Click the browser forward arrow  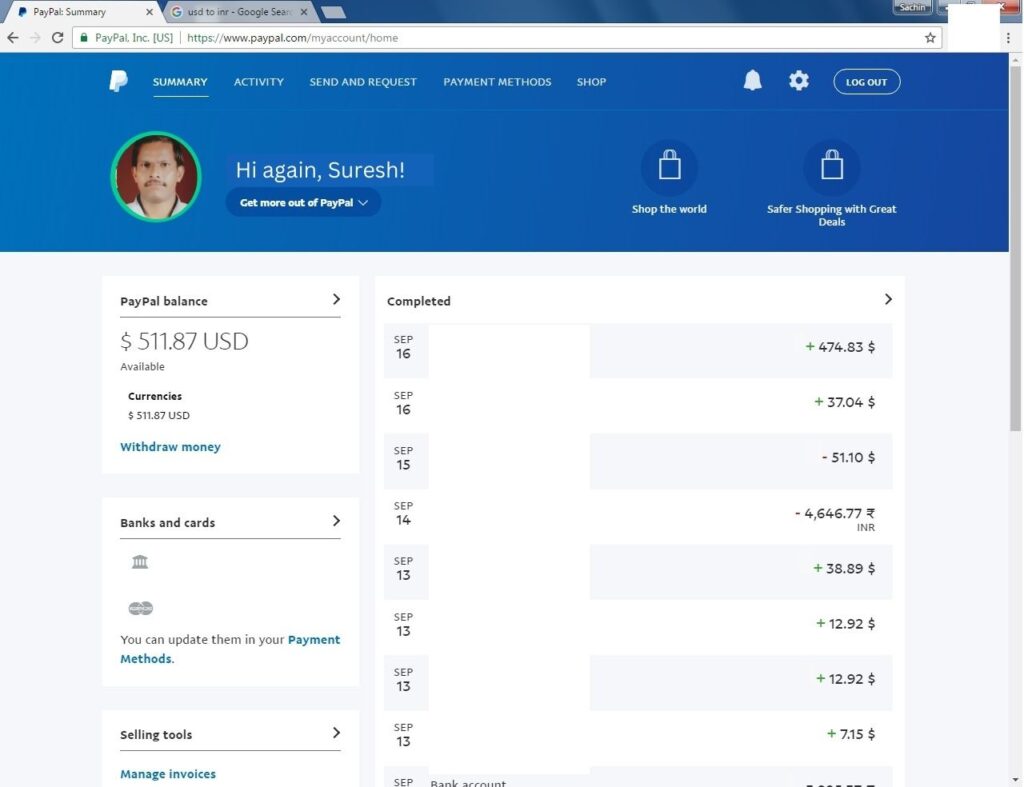[35, 38]
